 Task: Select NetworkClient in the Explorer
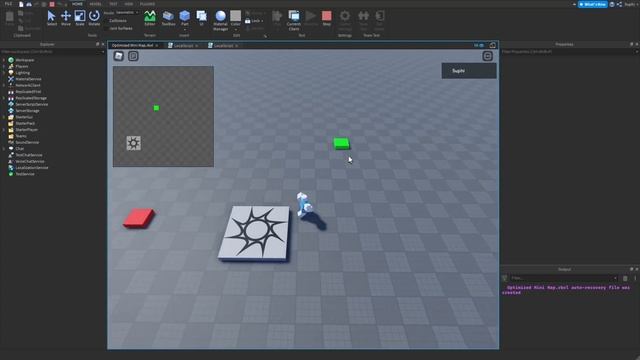pyautogui.click(x=28, y=85)
